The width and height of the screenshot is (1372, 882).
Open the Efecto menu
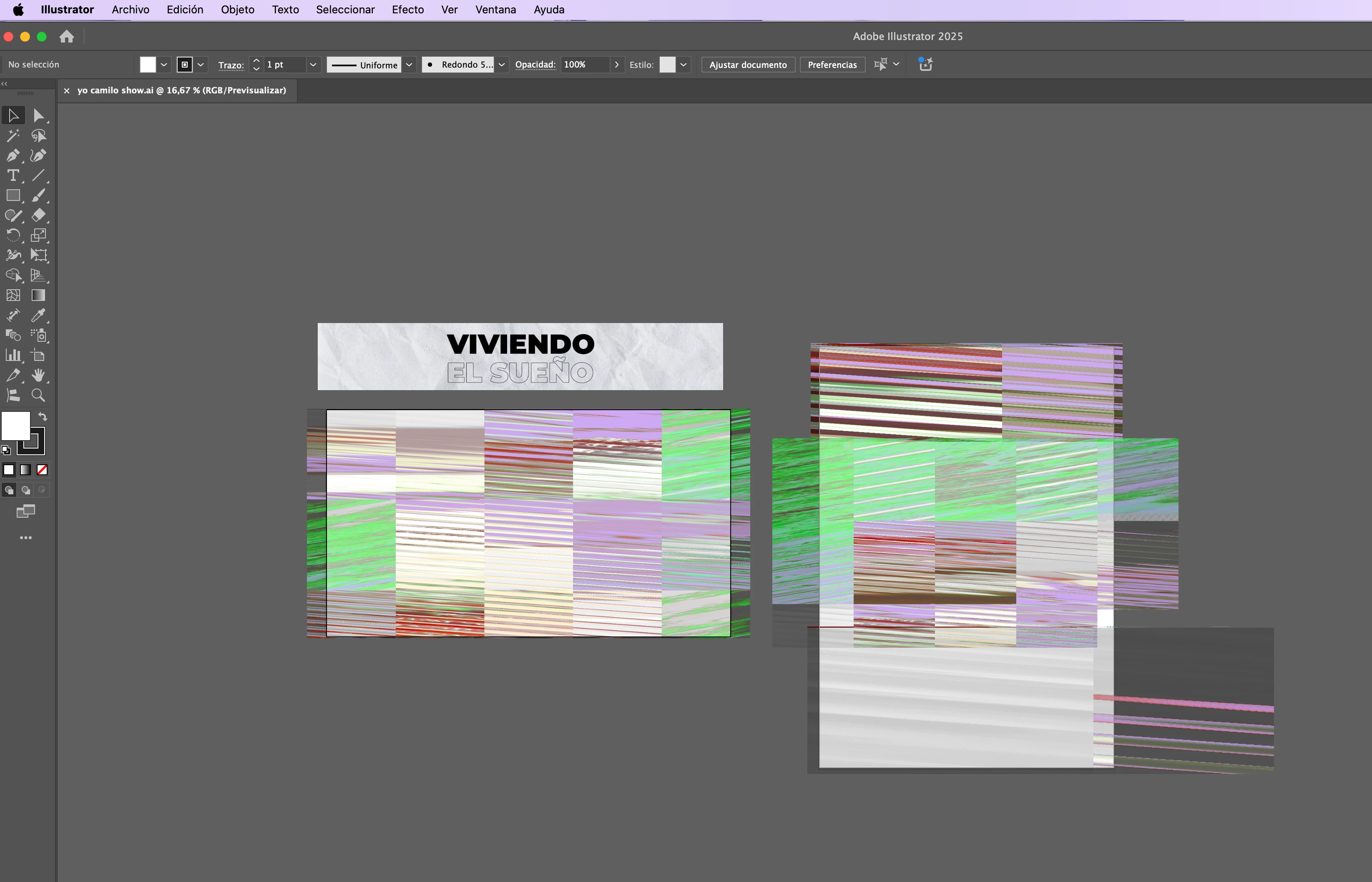(x=407, y=10)
